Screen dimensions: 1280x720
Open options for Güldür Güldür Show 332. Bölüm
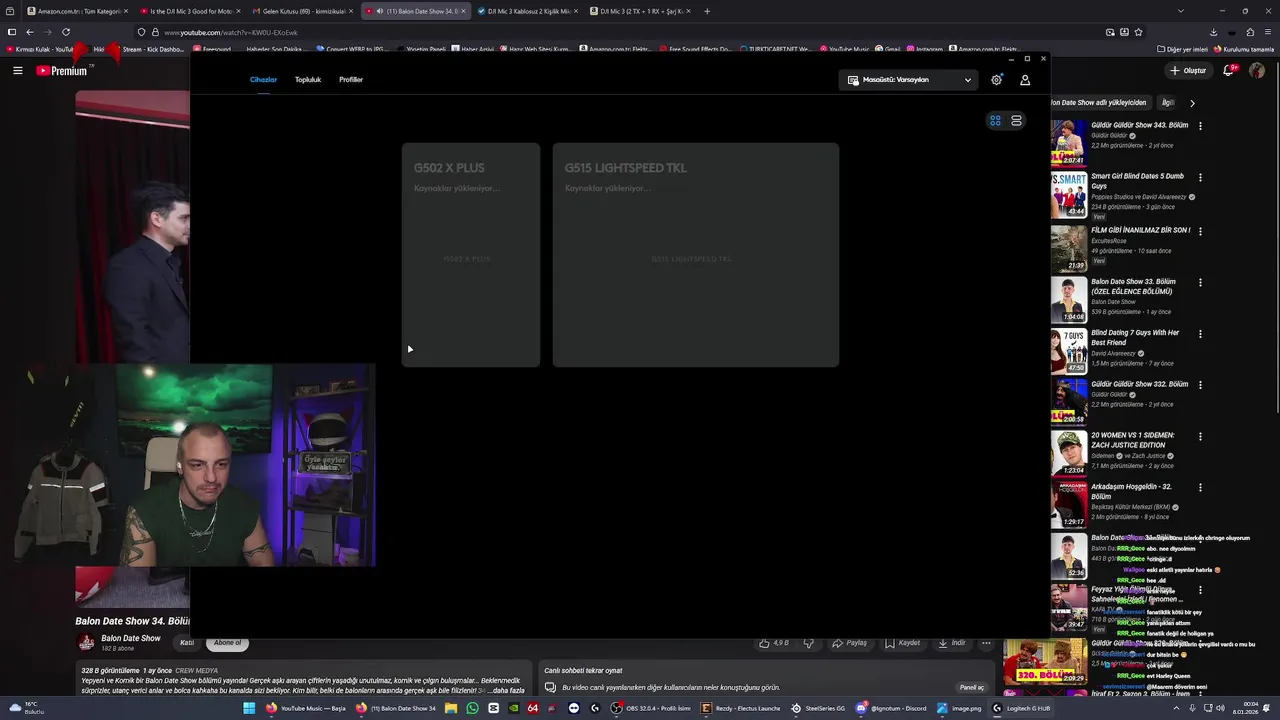click(1200, 385)
